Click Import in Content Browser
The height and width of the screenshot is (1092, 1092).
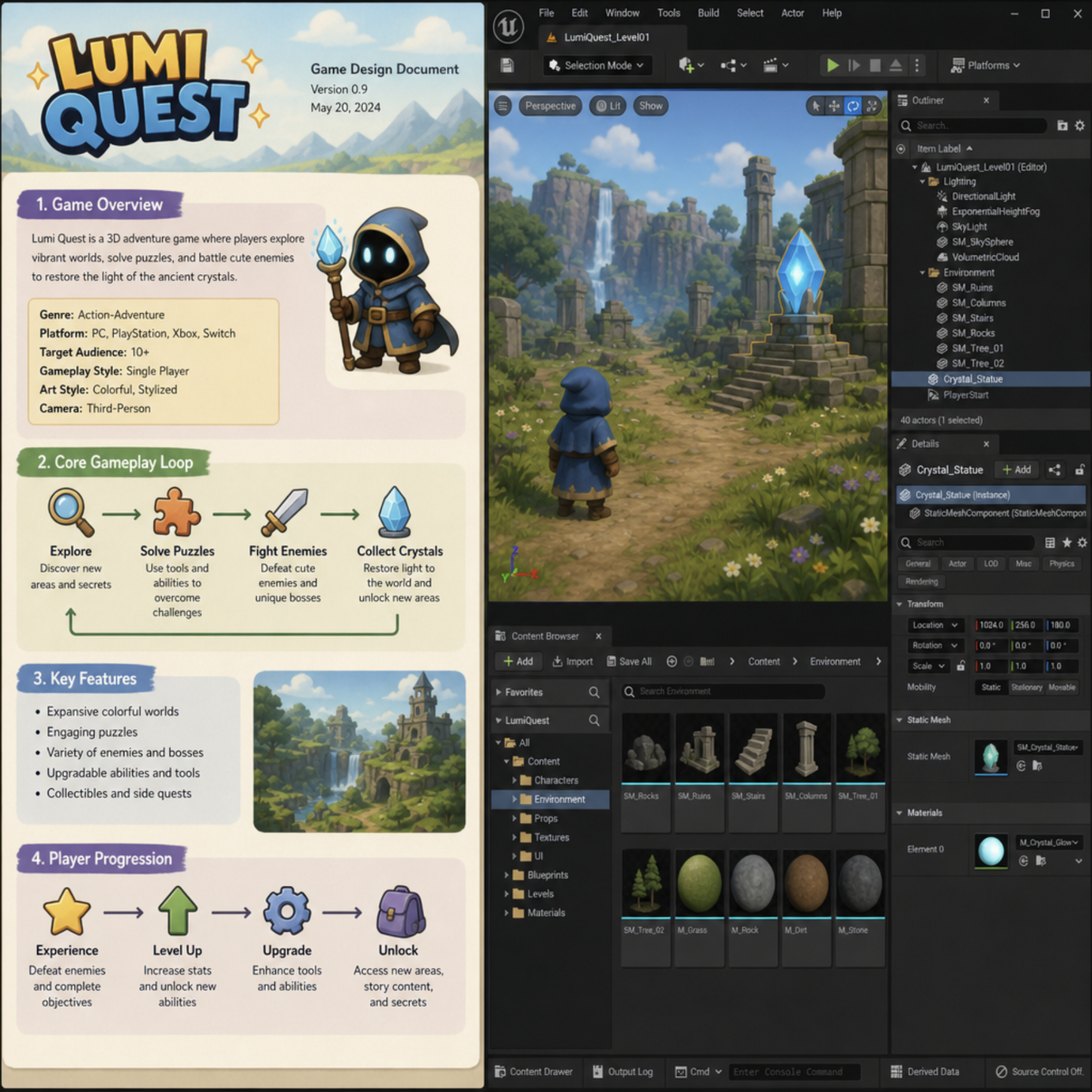pos(573,661)
